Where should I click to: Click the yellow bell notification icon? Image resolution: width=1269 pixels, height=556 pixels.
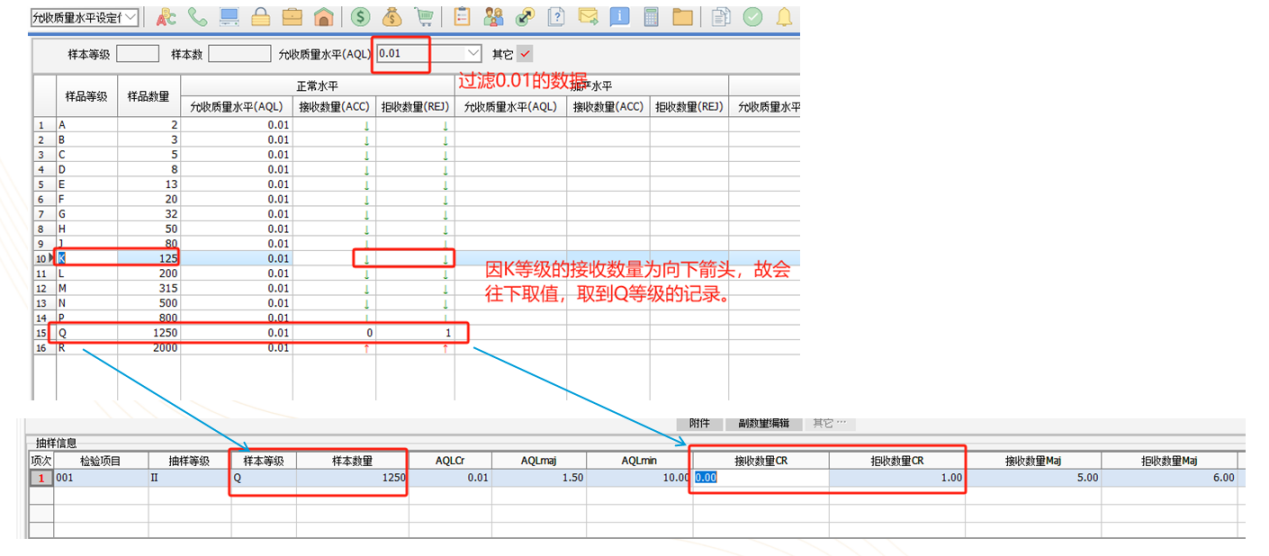pyautogui.click(x=784, y=17)
